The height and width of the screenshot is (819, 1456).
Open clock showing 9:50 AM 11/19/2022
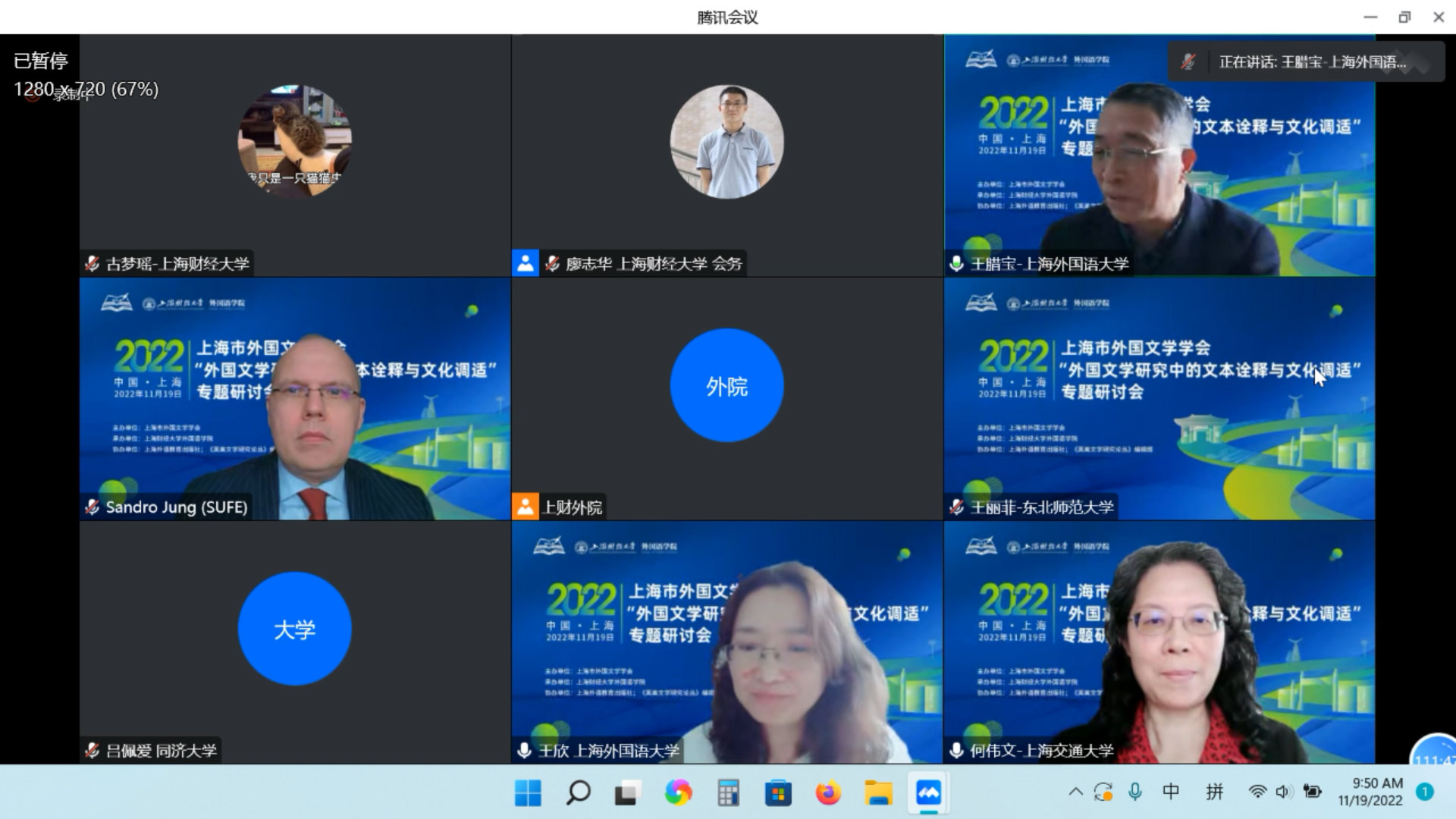point(1370,792)
